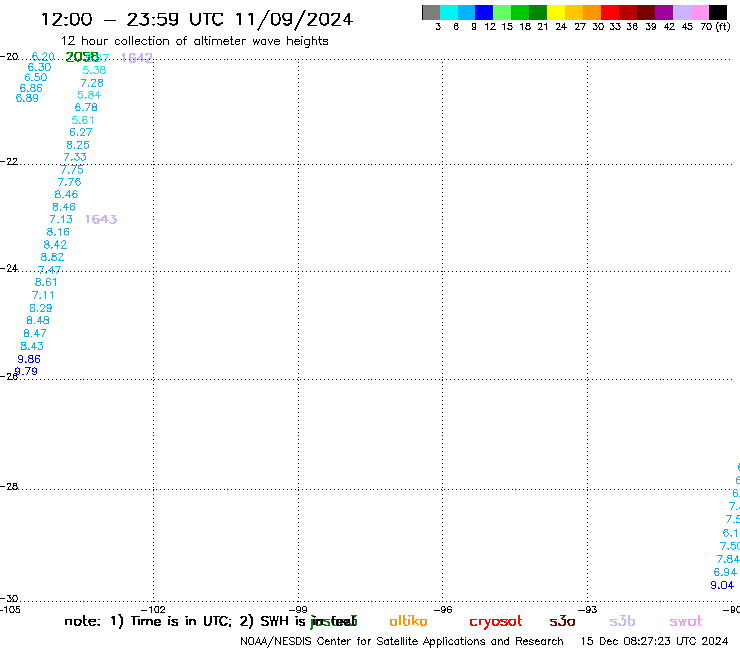
Task: Click the cyan wave height value 5.61
Action: (83, 120)
